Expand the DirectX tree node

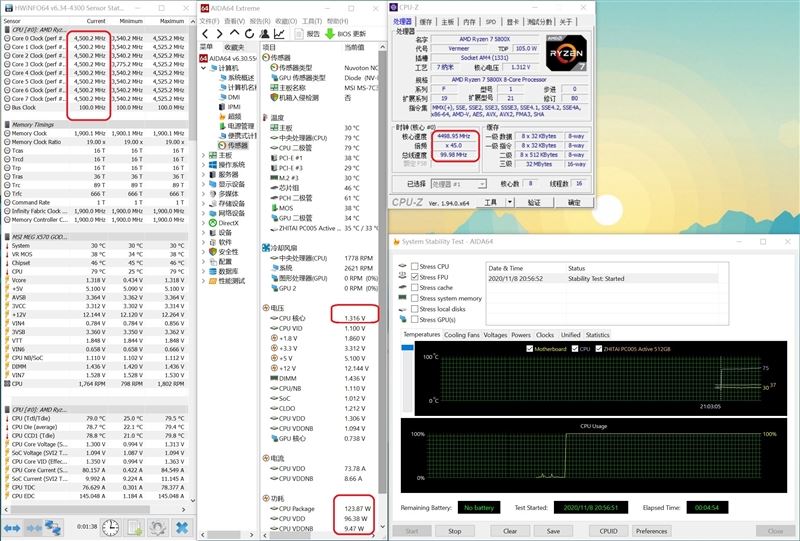[x=204, y=223]
